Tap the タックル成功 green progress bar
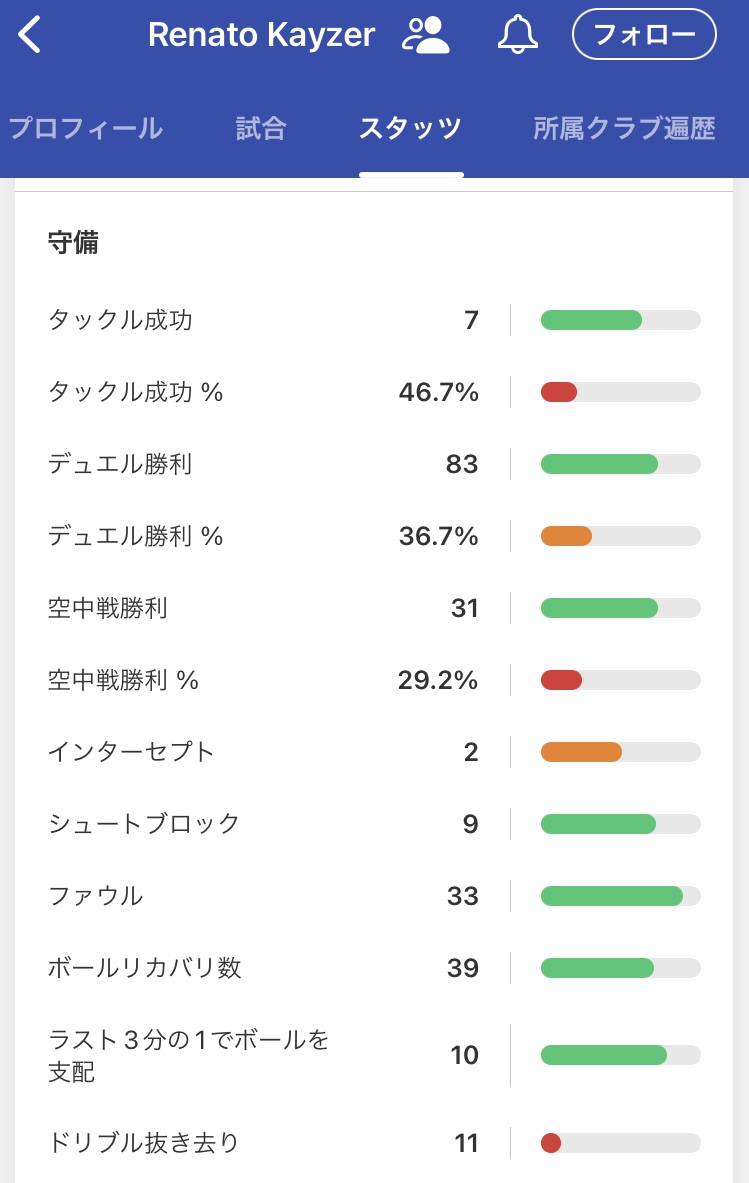The image size is (749, 1183). (591, 320)
